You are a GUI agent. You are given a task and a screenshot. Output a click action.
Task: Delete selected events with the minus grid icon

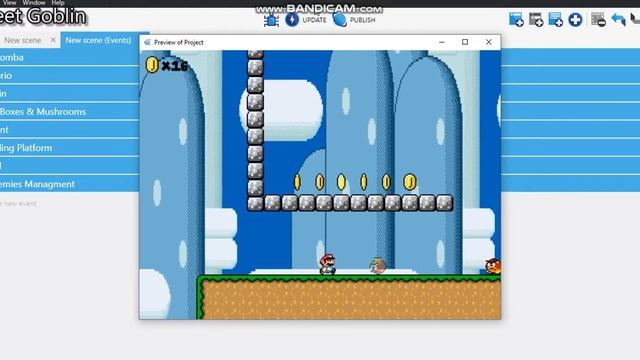[598, 20]
